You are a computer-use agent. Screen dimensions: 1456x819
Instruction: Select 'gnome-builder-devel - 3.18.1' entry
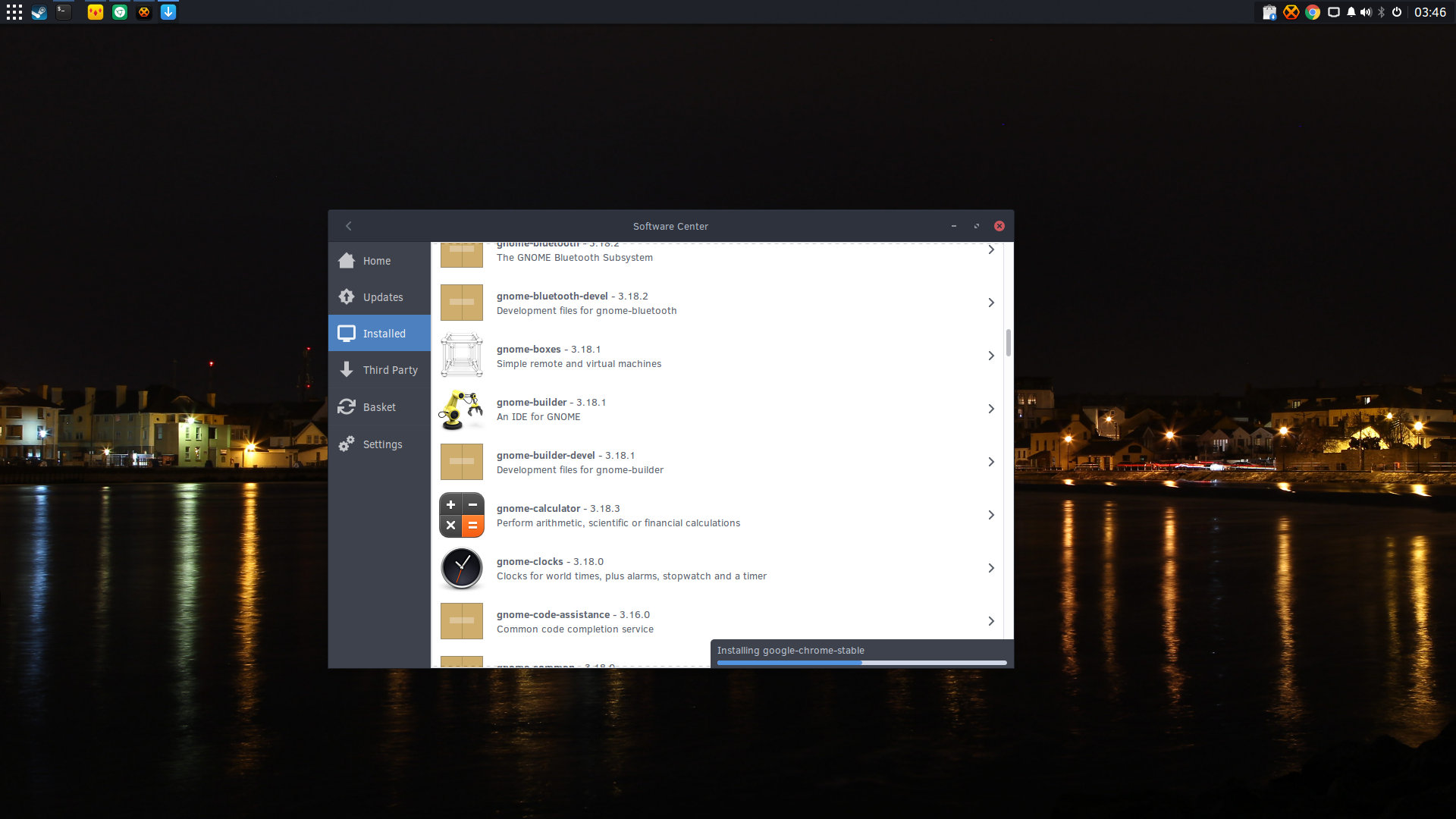point(566,456)
